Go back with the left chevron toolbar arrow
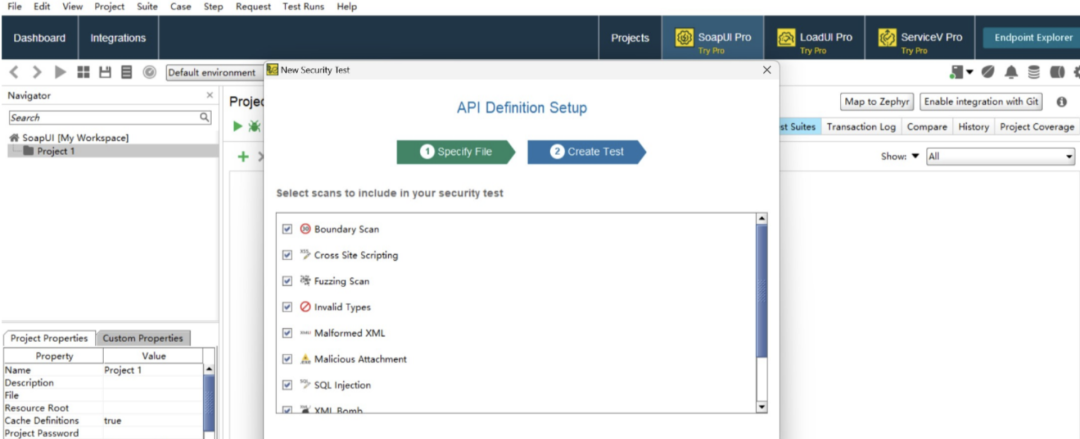This screenshot has height=439, width=1080. coord(14,72)
